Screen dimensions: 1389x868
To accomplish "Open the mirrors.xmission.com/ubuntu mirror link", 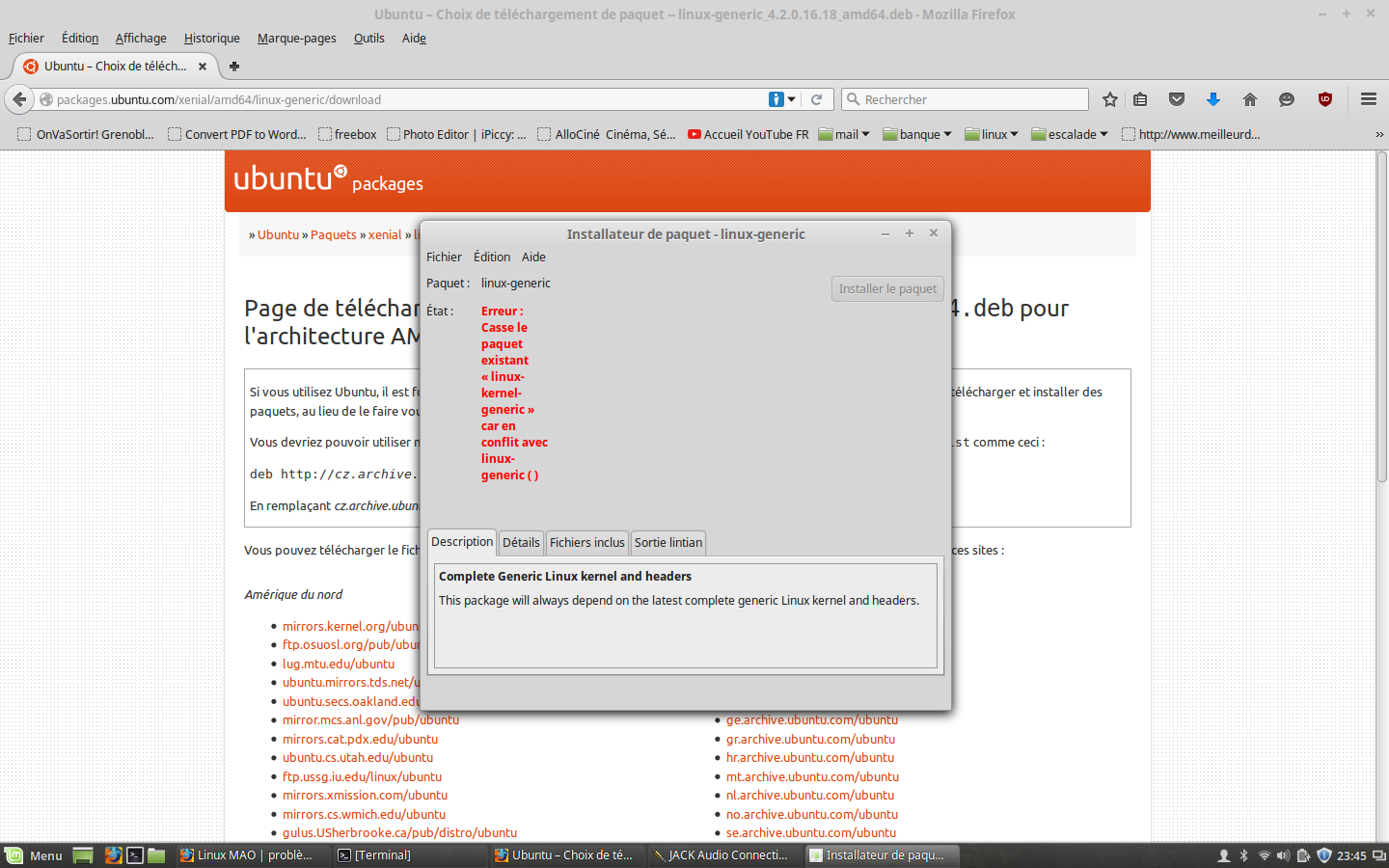I will [x=365, y=796].
